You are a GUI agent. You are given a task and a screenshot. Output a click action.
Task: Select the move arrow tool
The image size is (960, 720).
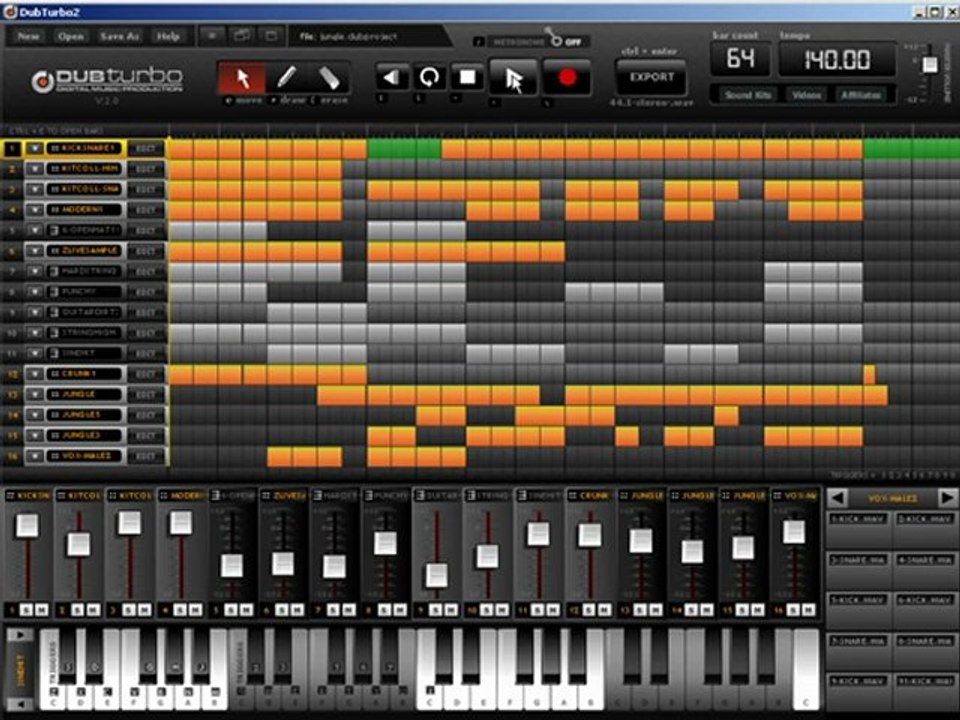point(242,78)
